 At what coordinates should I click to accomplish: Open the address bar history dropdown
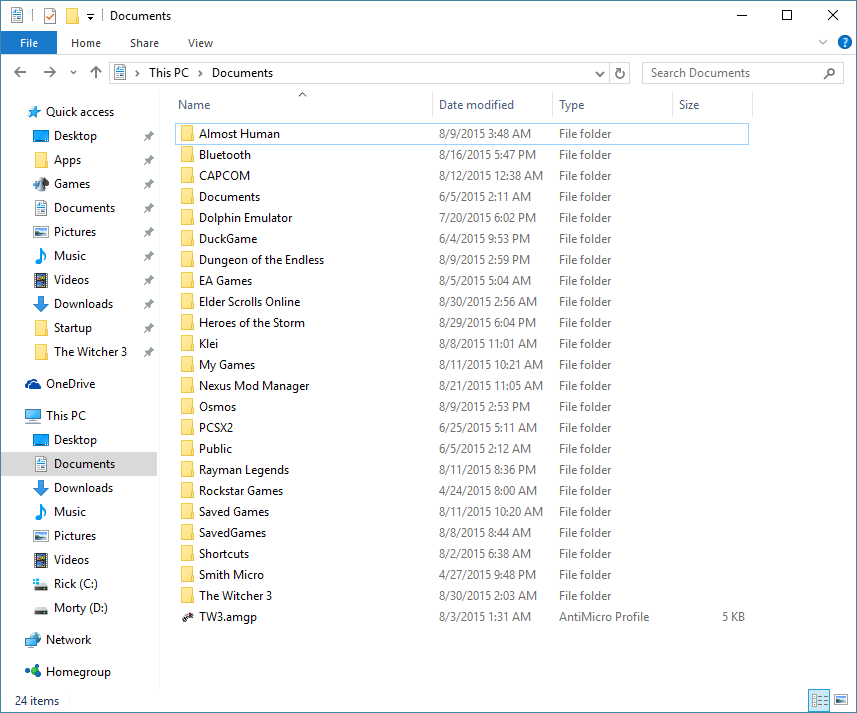point(600,73)
